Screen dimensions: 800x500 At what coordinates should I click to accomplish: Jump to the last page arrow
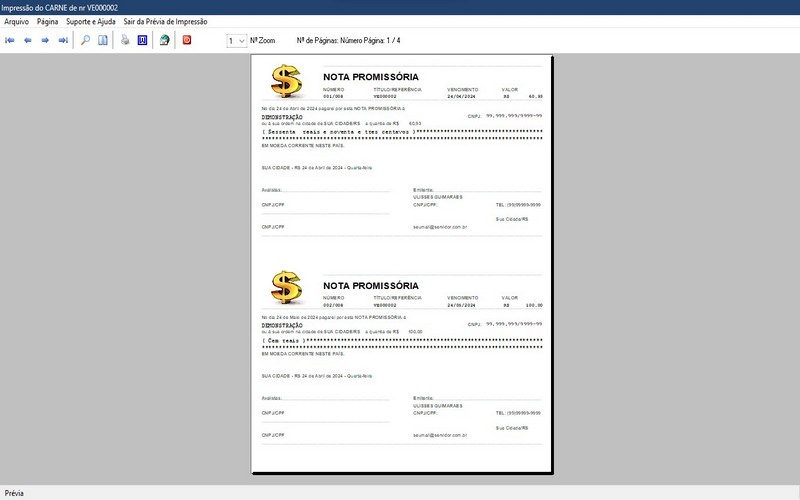[x=63, y=40]
